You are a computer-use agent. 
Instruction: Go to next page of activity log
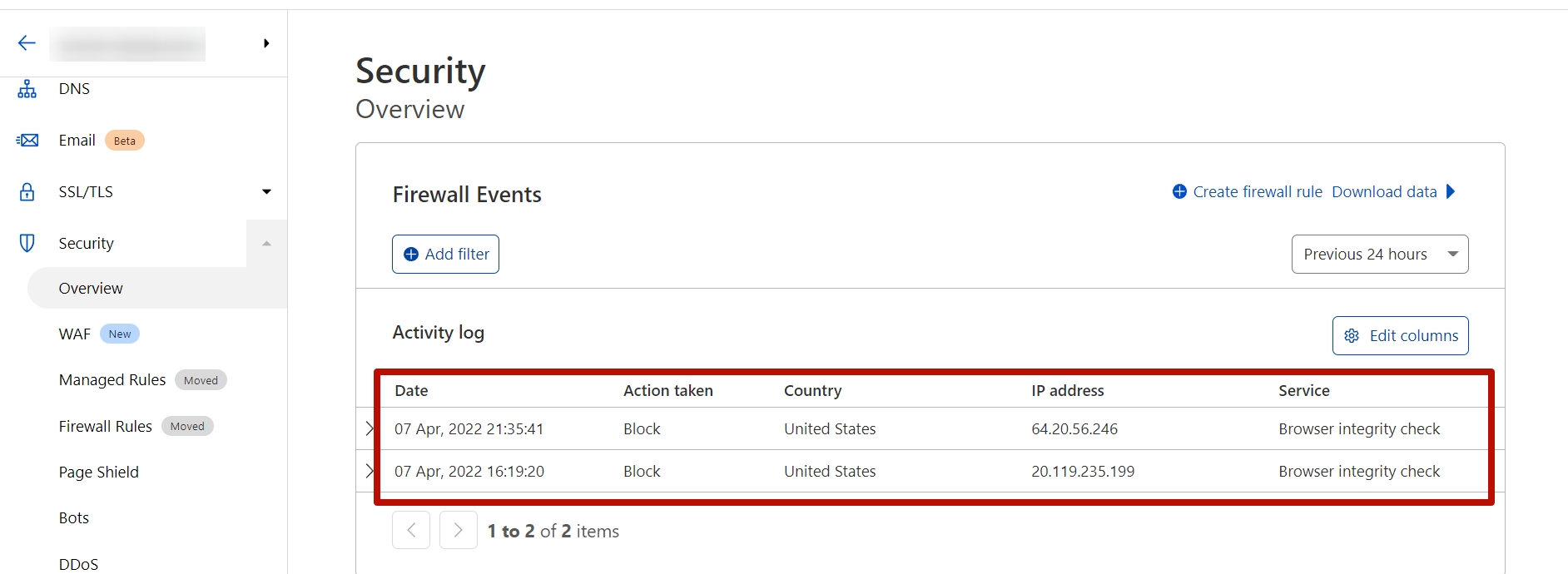click(x=459, y=530)
